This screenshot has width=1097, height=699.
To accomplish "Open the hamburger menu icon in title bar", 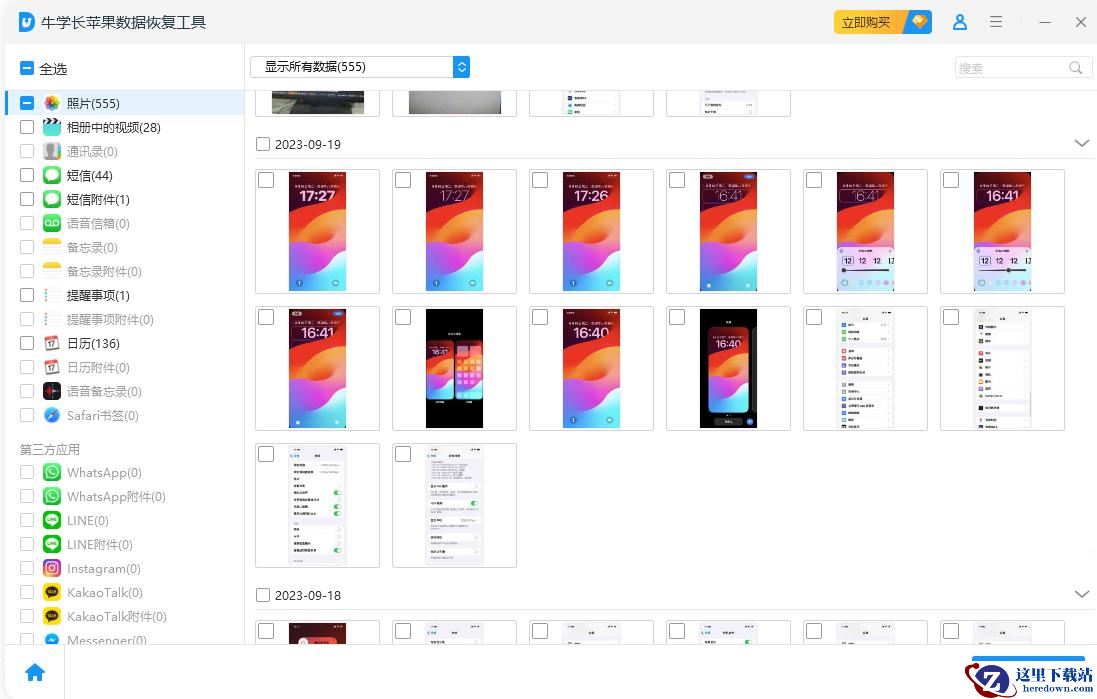I will [x=996, y=22].
